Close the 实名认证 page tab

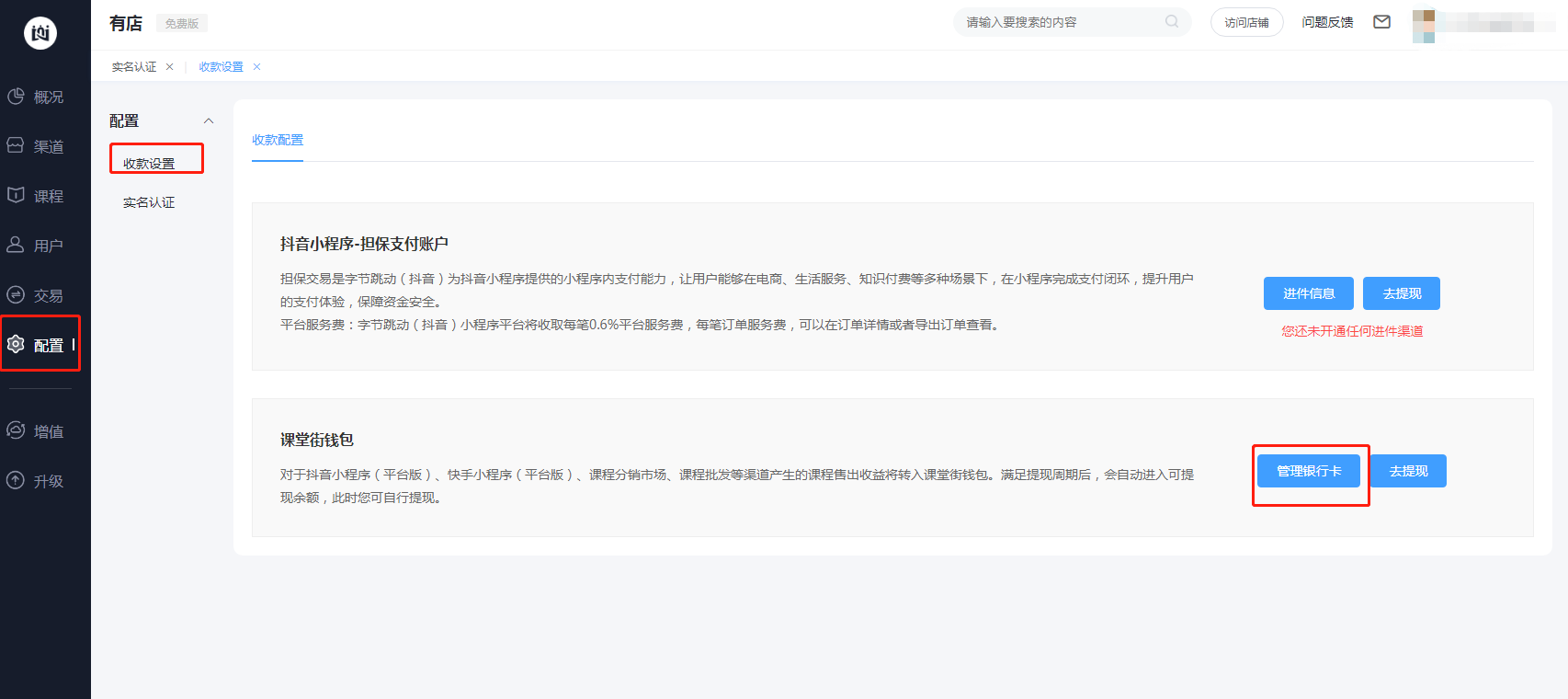[169, 67]
